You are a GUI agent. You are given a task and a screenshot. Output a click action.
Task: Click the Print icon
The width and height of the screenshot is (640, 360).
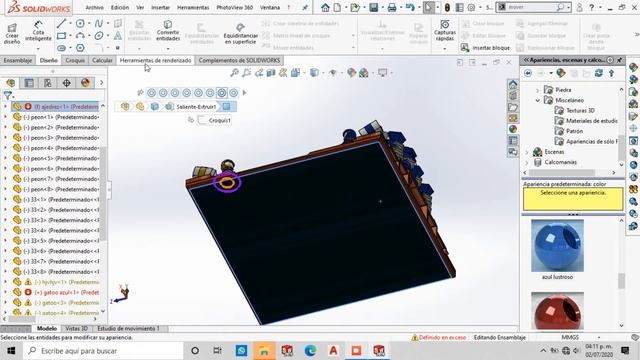point(392,7)
